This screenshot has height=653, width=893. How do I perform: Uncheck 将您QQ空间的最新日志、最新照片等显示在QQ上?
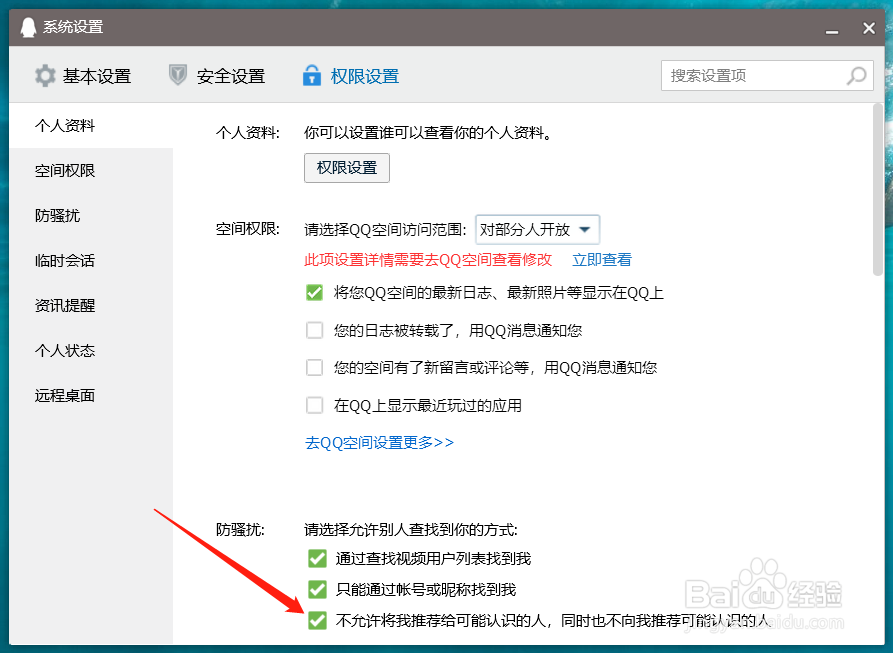point(317,294)
